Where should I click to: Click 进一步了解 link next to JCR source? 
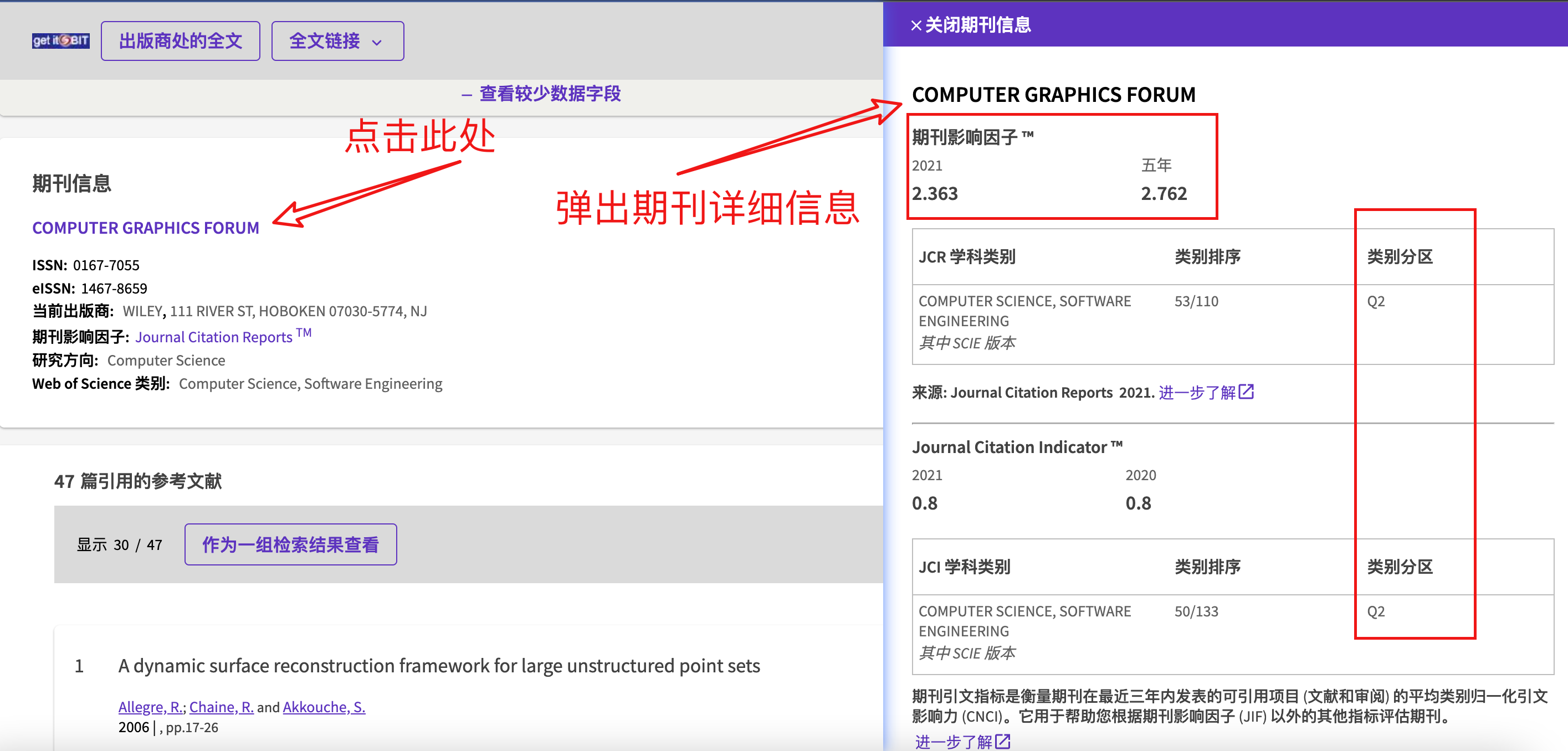coord(1197,392)
